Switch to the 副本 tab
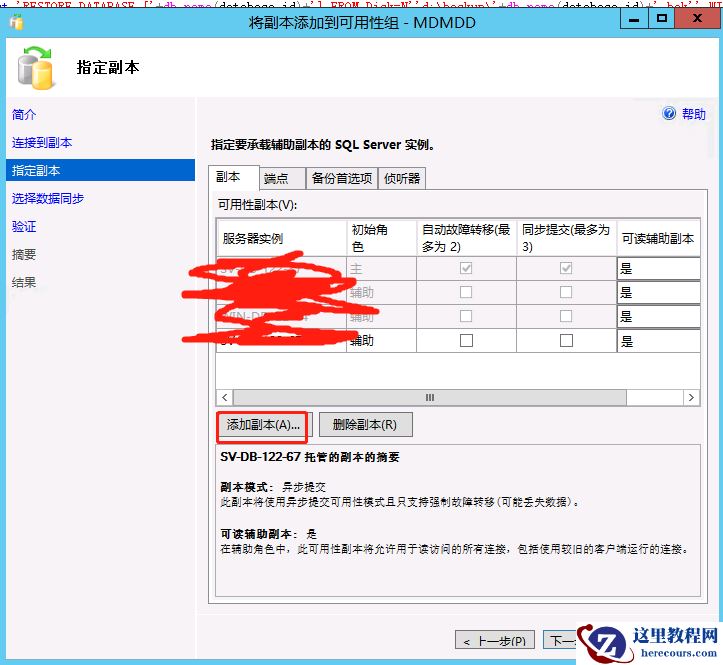 (234, 177)
